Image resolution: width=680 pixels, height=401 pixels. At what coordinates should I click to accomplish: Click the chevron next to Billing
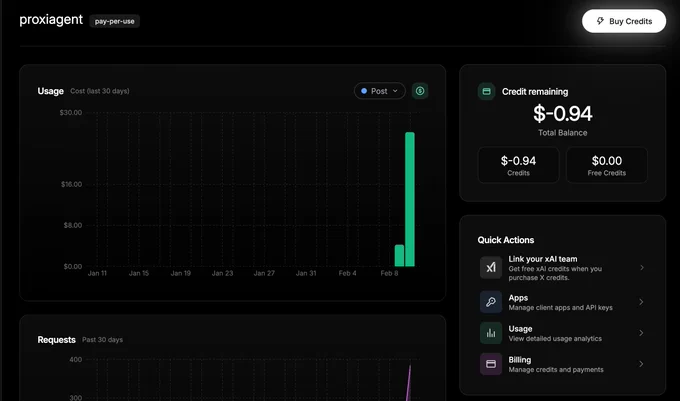[641, 364]
